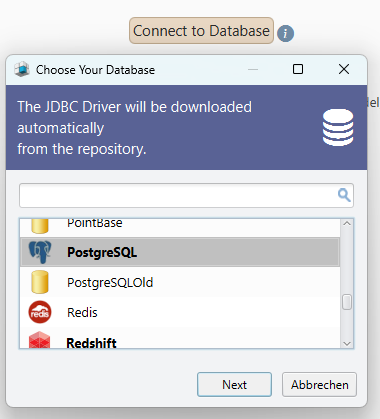Select Redis in the database list
Screen dimensions: 380x419
180,312
